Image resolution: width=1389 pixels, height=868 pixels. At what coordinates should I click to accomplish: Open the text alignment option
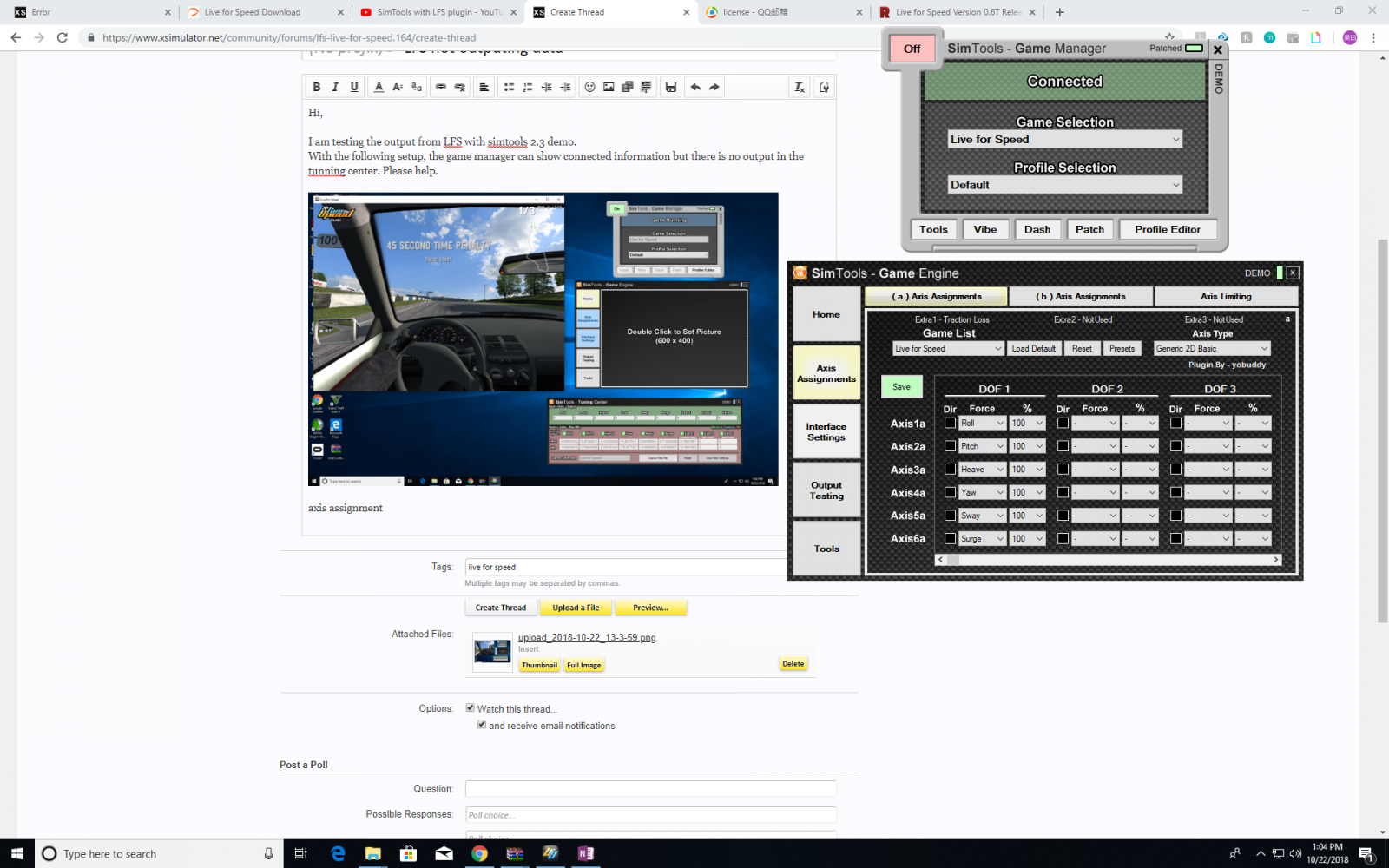(x=484, y=87)
